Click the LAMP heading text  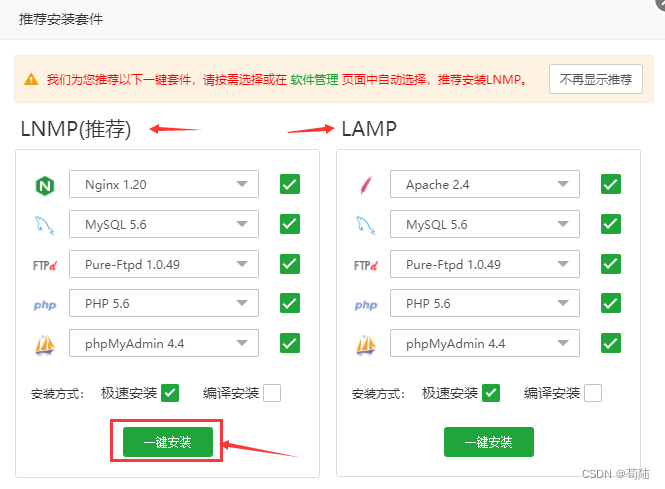coord(369,129)
